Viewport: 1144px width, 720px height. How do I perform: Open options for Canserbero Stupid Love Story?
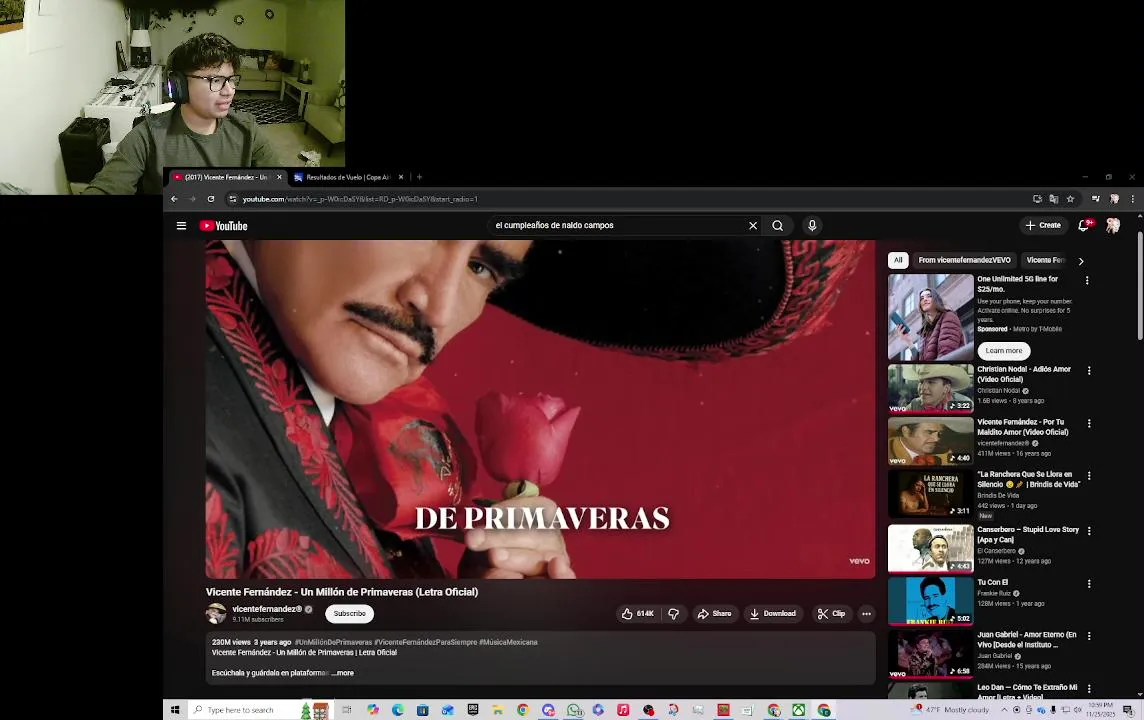click(1089, 531)
